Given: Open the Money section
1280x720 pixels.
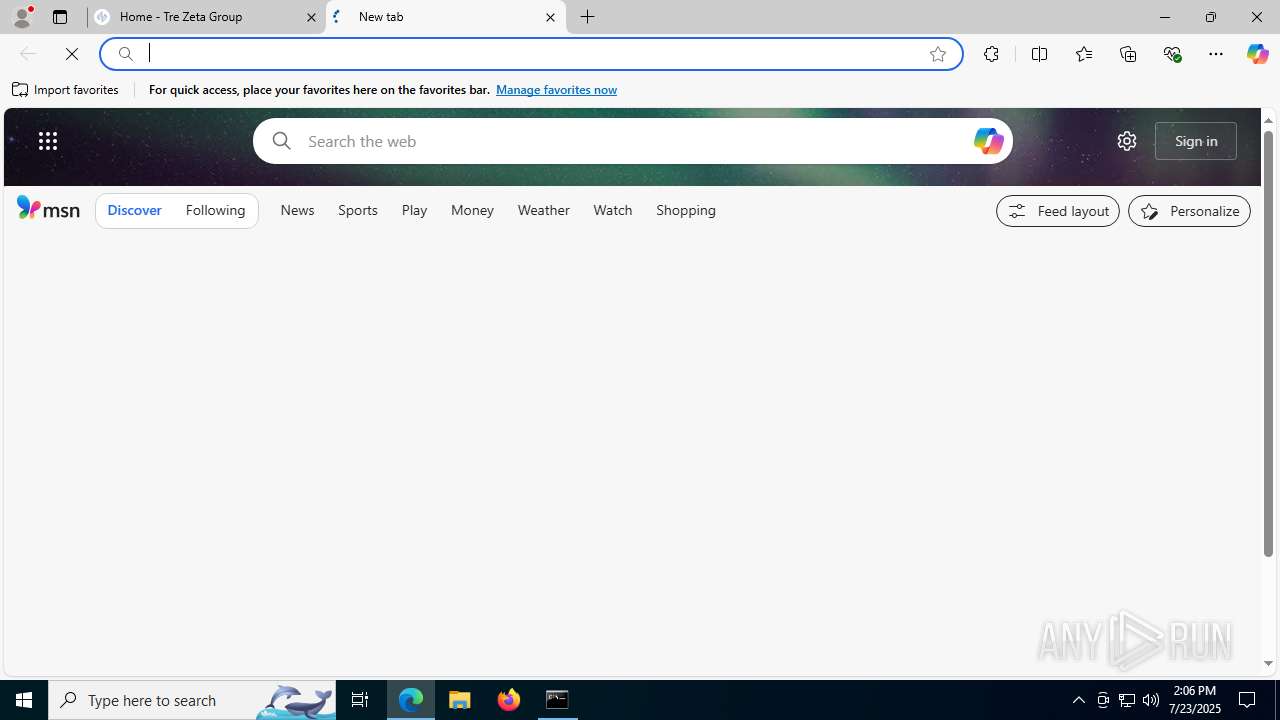Looking at the screenshot, I should [x=472, y=210].
